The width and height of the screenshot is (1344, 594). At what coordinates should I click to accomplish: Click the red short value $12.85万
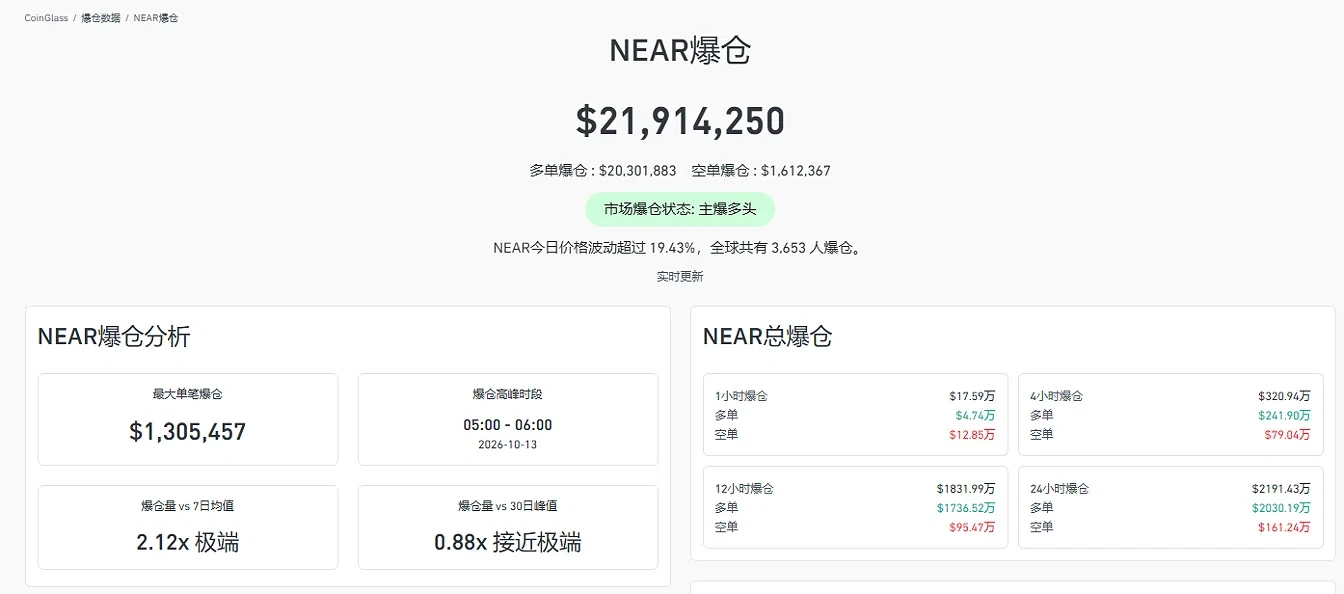(x=972, y=434)
